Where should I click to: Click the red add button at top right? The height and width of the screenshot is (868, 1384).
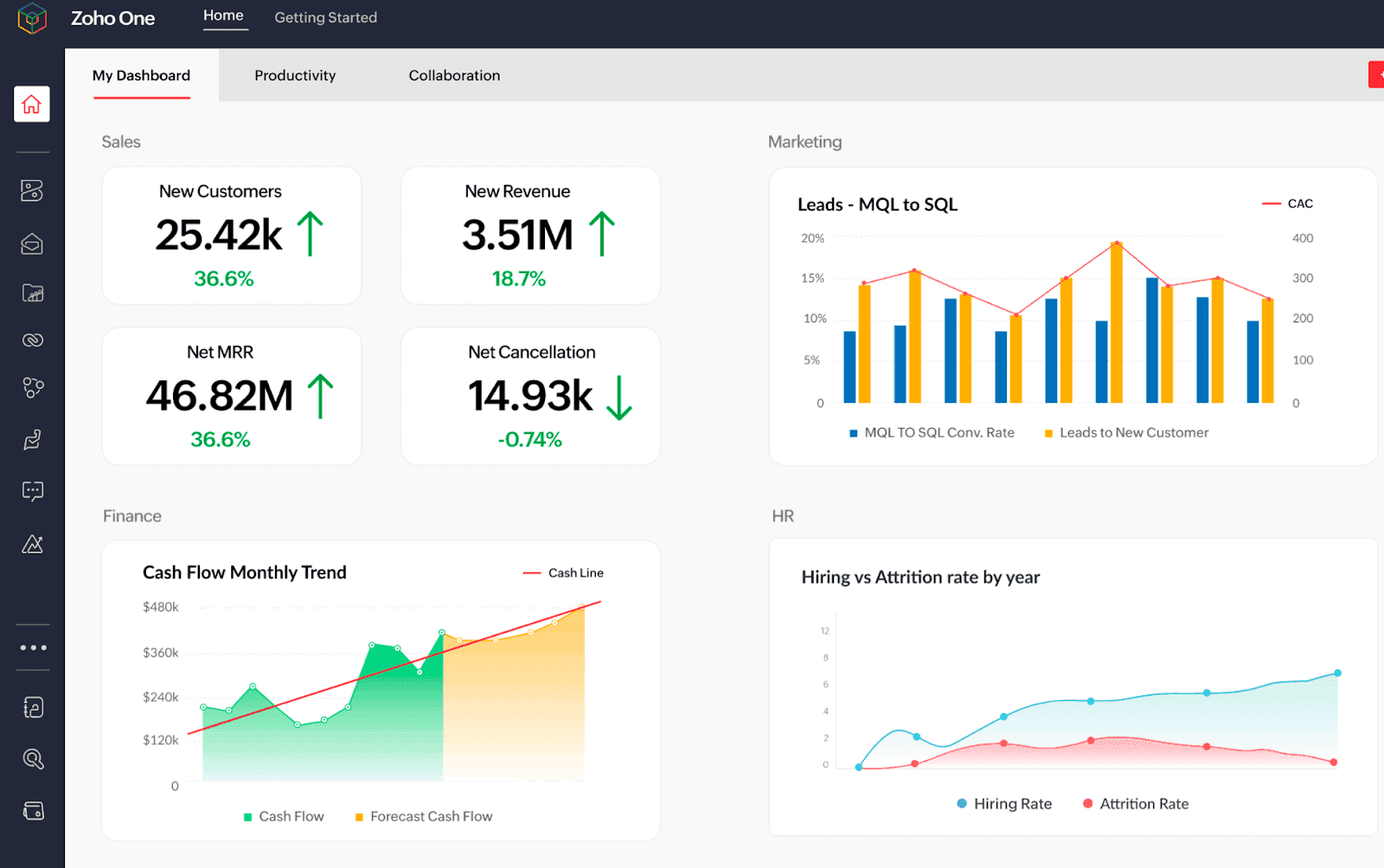tap(1375, 74)
